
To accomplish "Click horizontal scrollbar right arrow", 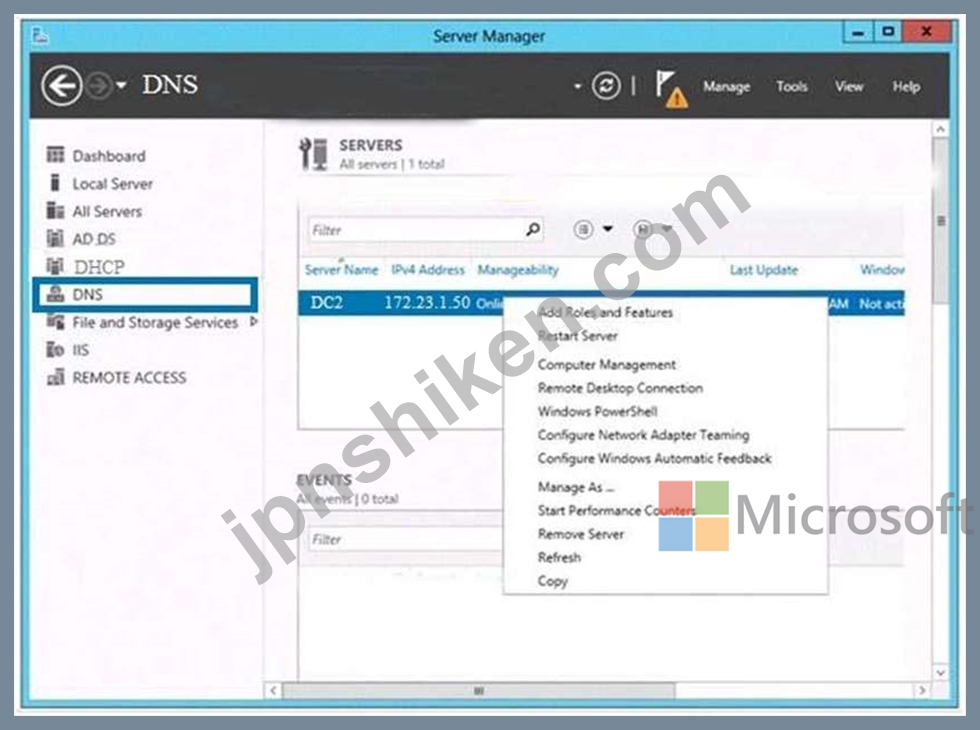I will (922, 691).
